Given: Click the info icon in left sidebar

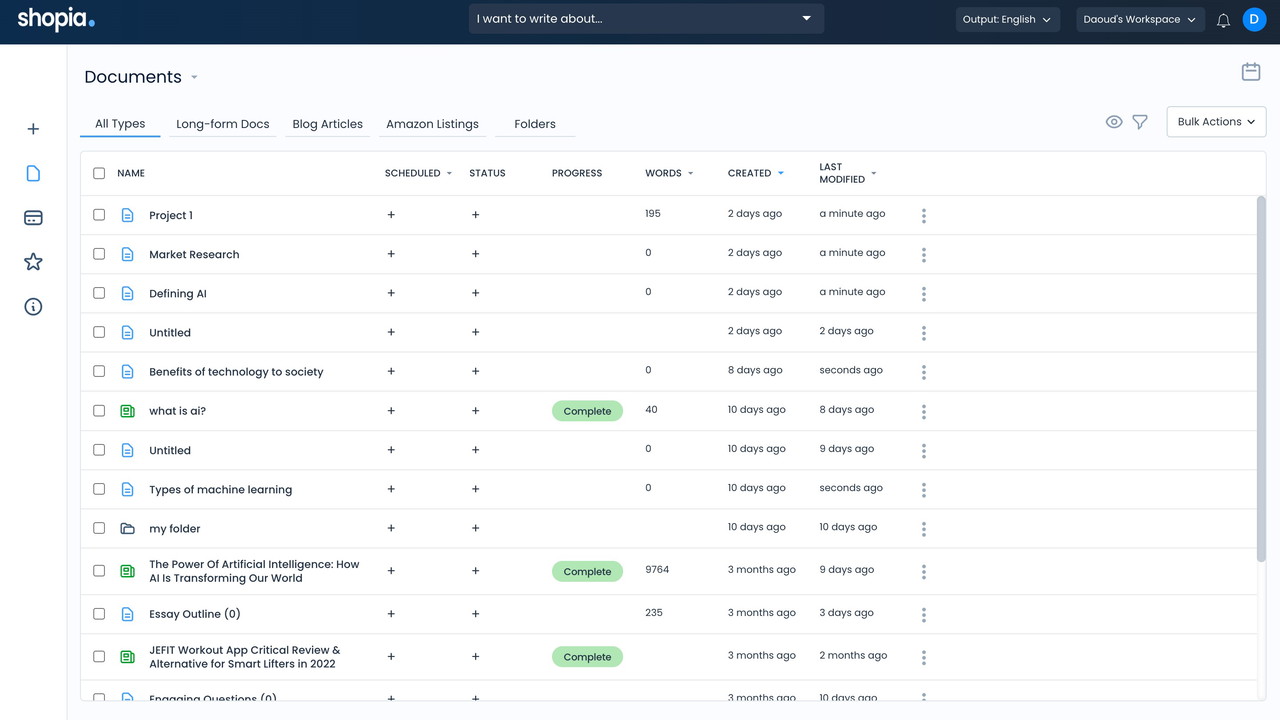Looking at the screenshot, I should coord(33,307).
